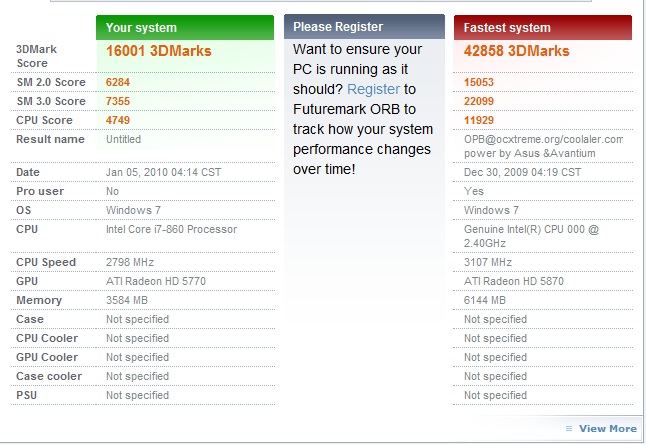Image resolution: width=646 pixels, height=445 pixels.
Task: Click the ATI Radeon HD 5770 entry
Action: [155, 281]
